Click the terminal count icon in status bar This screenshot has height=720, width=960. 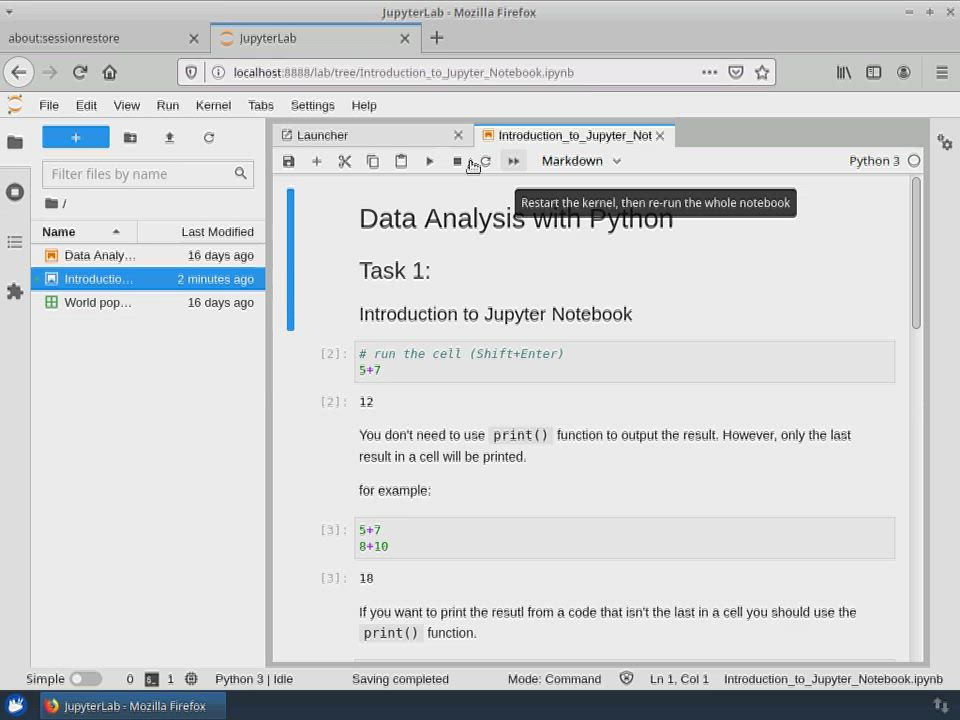coord(152,679)
